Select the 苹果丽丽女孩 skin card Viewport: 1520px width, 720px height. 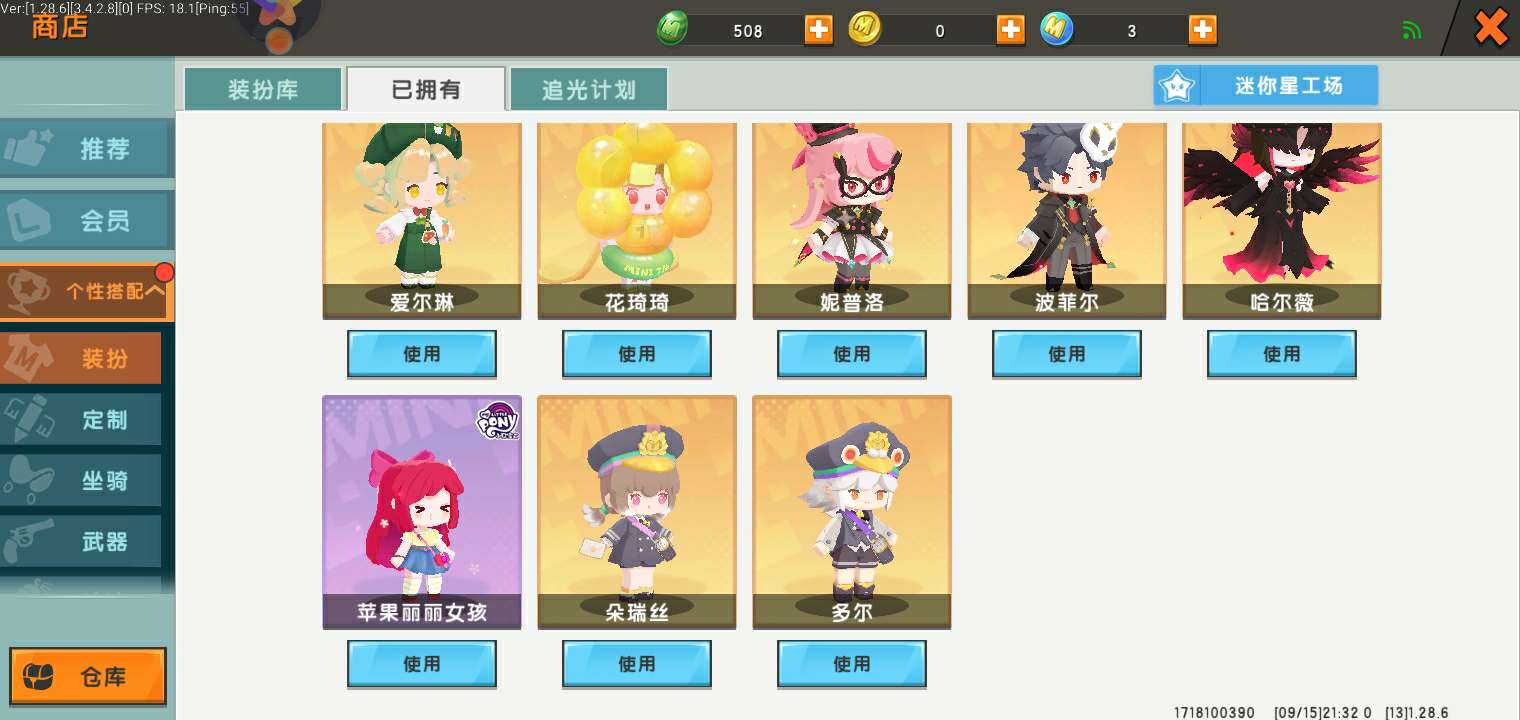(422, 512)
